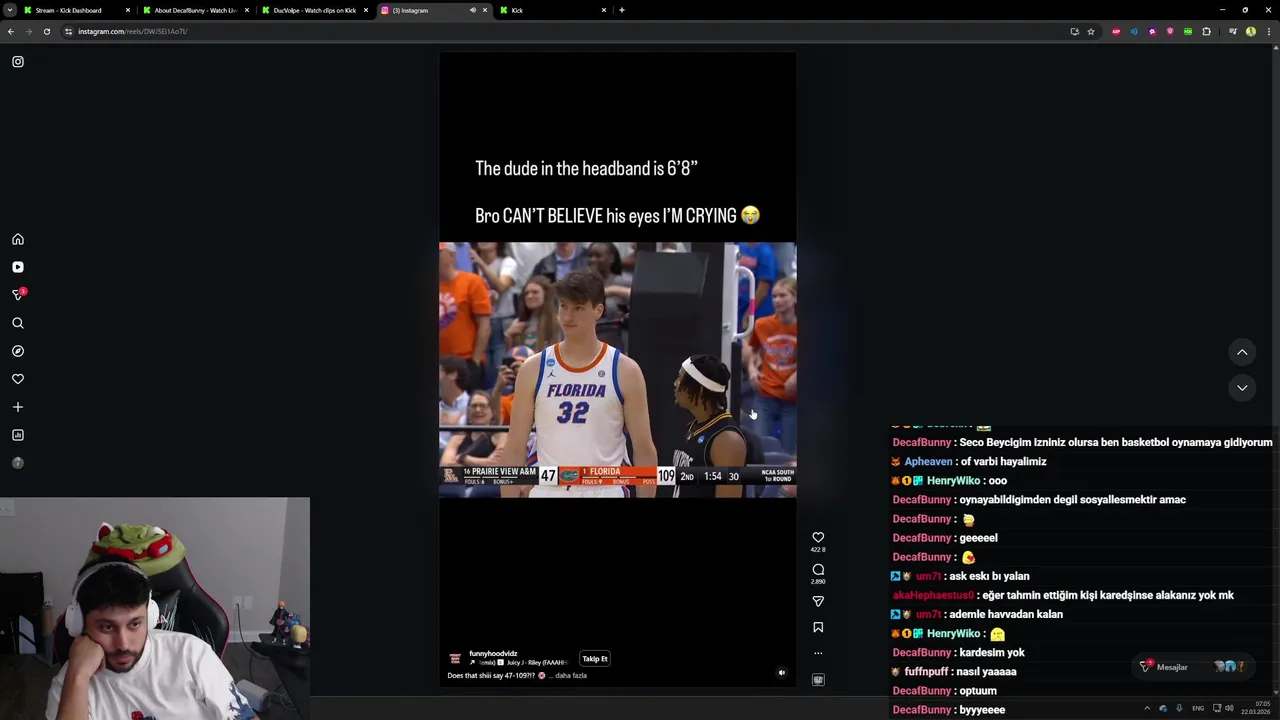Open profile avatar in Instagram sidebar
The image size is (1280, 720).
coord(18,463)
